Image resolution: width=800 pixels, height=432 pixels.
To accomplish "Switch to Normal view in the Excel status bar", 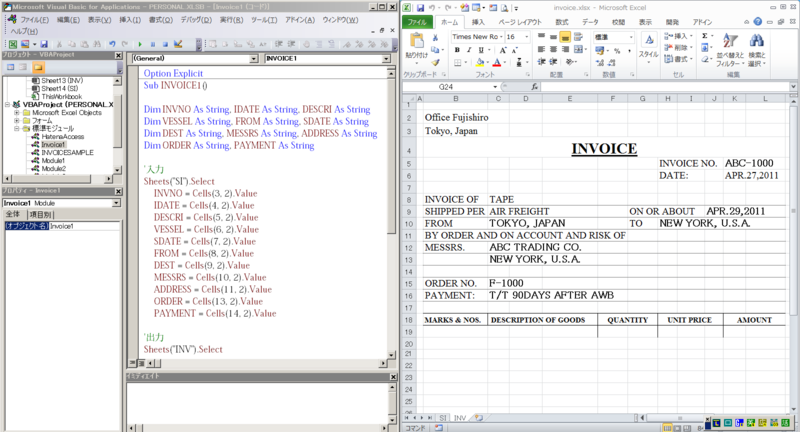I will pyautogui.click(x=667, y=428).
